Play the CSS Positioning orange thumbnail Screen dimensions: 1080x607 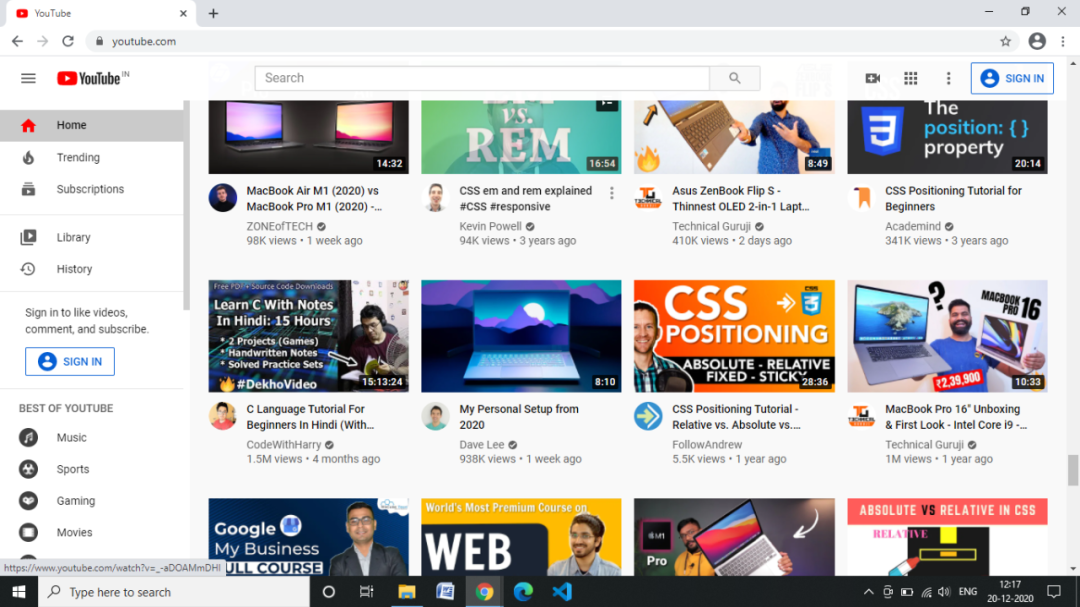click(734, 336)
